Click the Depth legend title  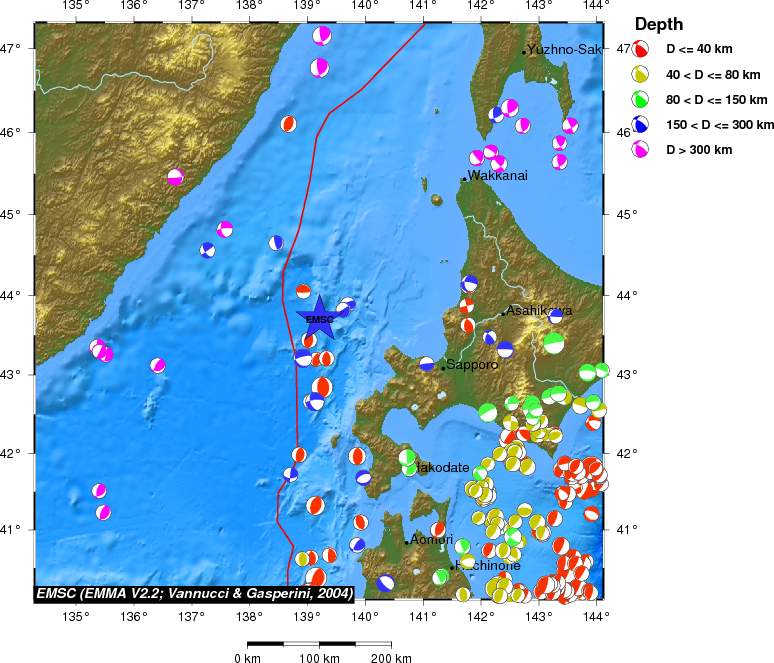click(659, 24)
